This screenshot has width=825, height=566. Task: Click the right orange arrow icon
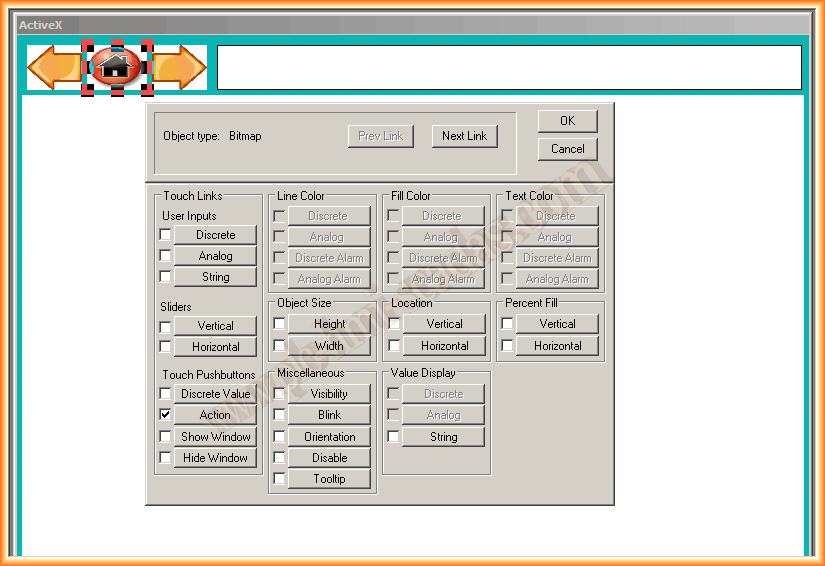click(180, 68)
